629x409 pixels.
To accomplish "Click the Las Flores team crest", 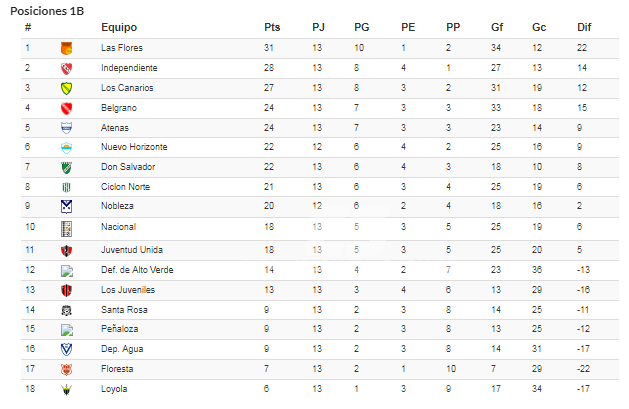I will 66,48.
